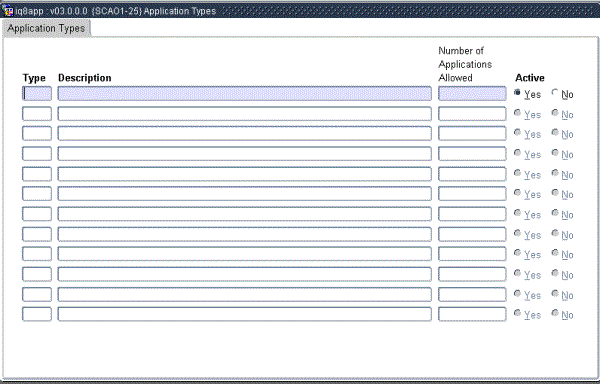
Task: Pick No radio in the fourth row
Action: [x=555, y=153]
